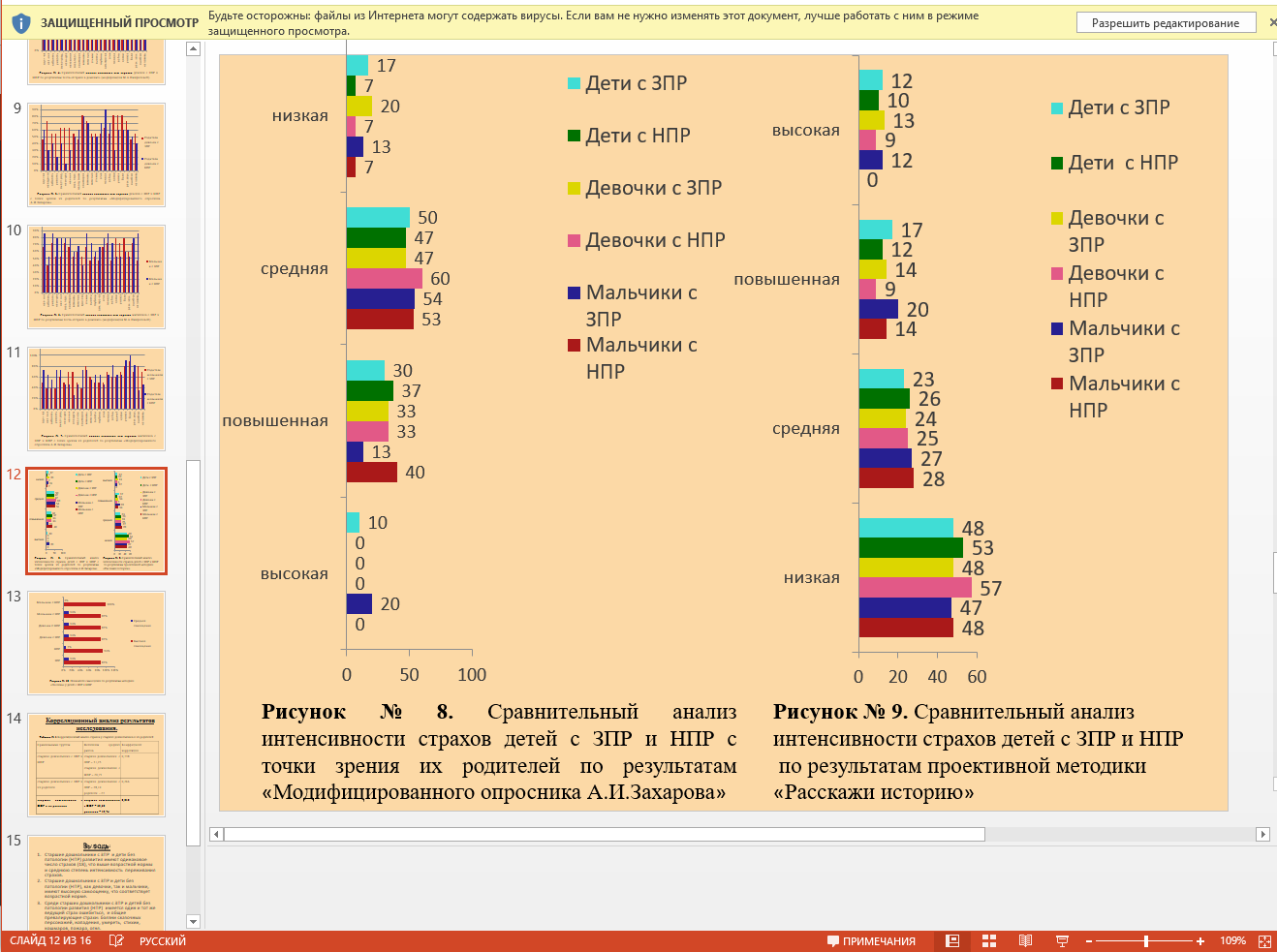Image resolution: width=1277 pixels, height=952 pixels.
Task: Click horizontal scrollbar left arrow
Action: pyautogui.click(x=217, y=834)
